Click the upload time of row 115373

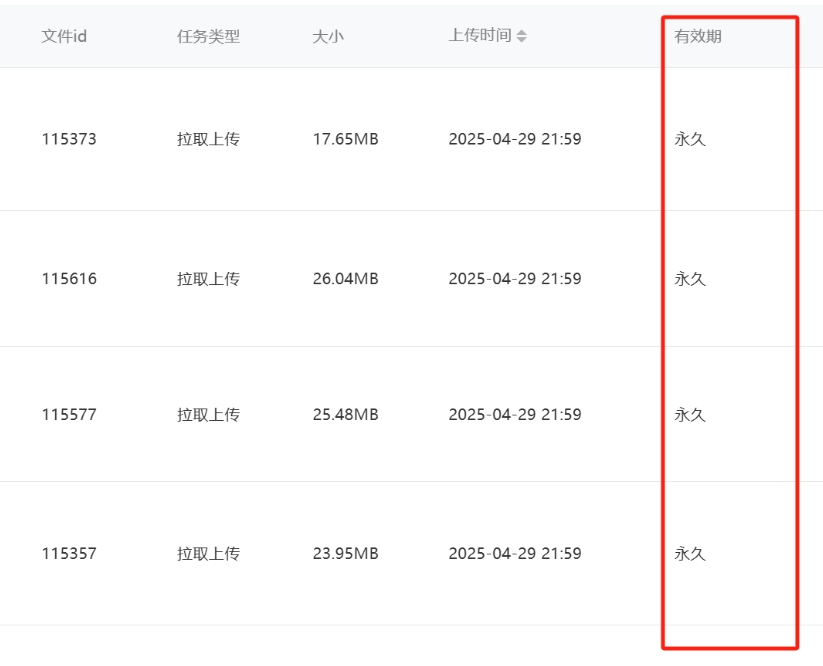(515, 139)
